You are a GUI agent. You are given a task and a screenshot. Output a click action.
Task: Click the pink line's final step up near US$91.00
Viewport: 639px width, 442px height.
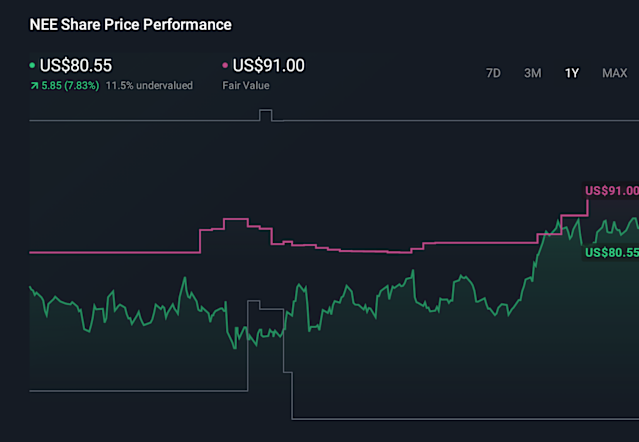pyautogui.click(x=586, y=206)
